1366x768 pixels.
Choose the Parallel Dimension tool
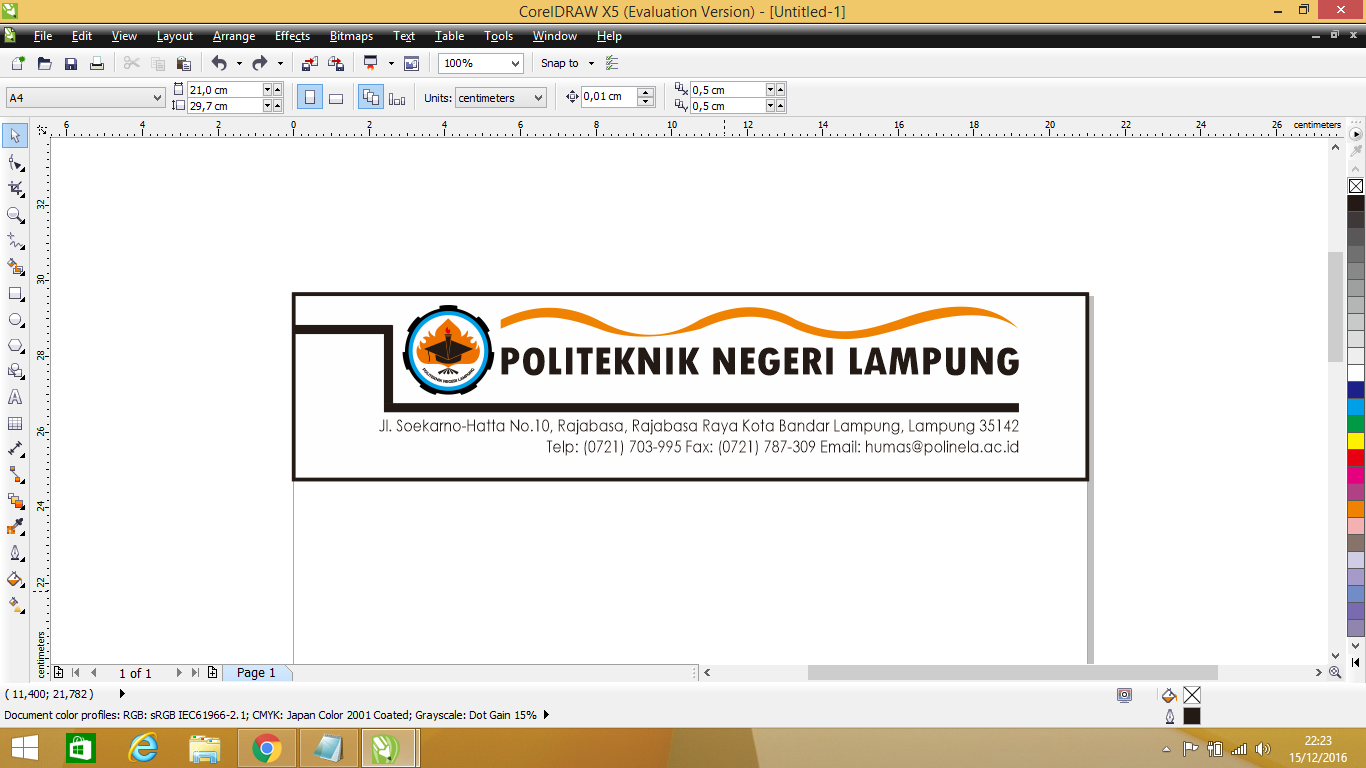point(15,449)
